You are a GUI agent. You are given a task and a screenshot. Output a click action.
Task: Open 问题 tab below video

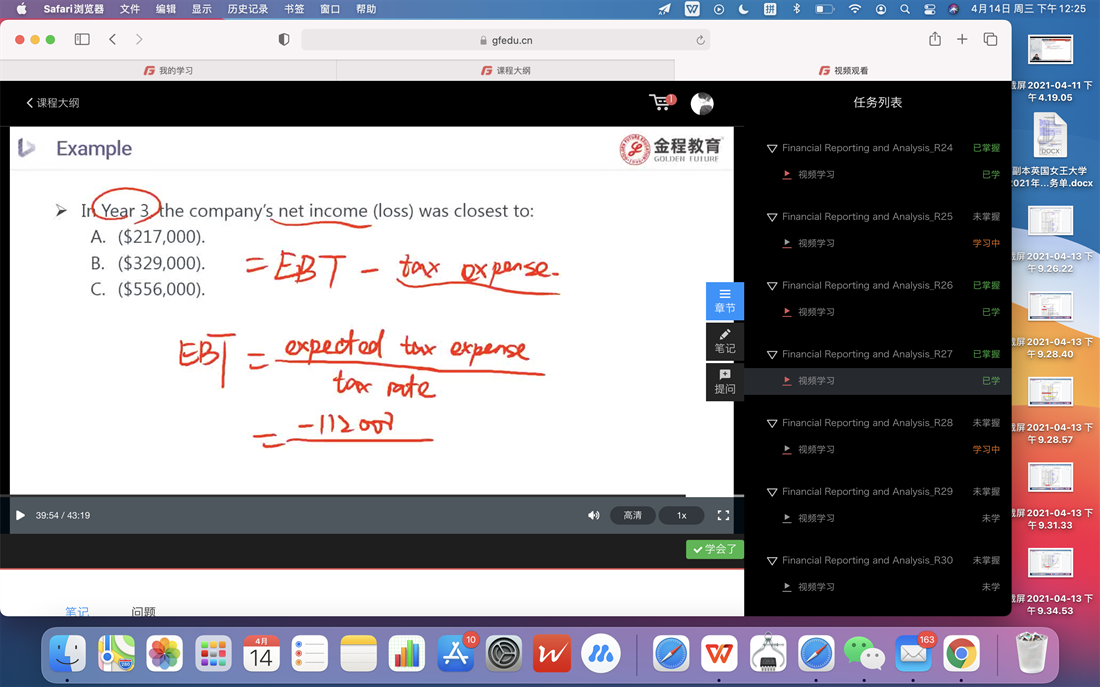(143, 612)
